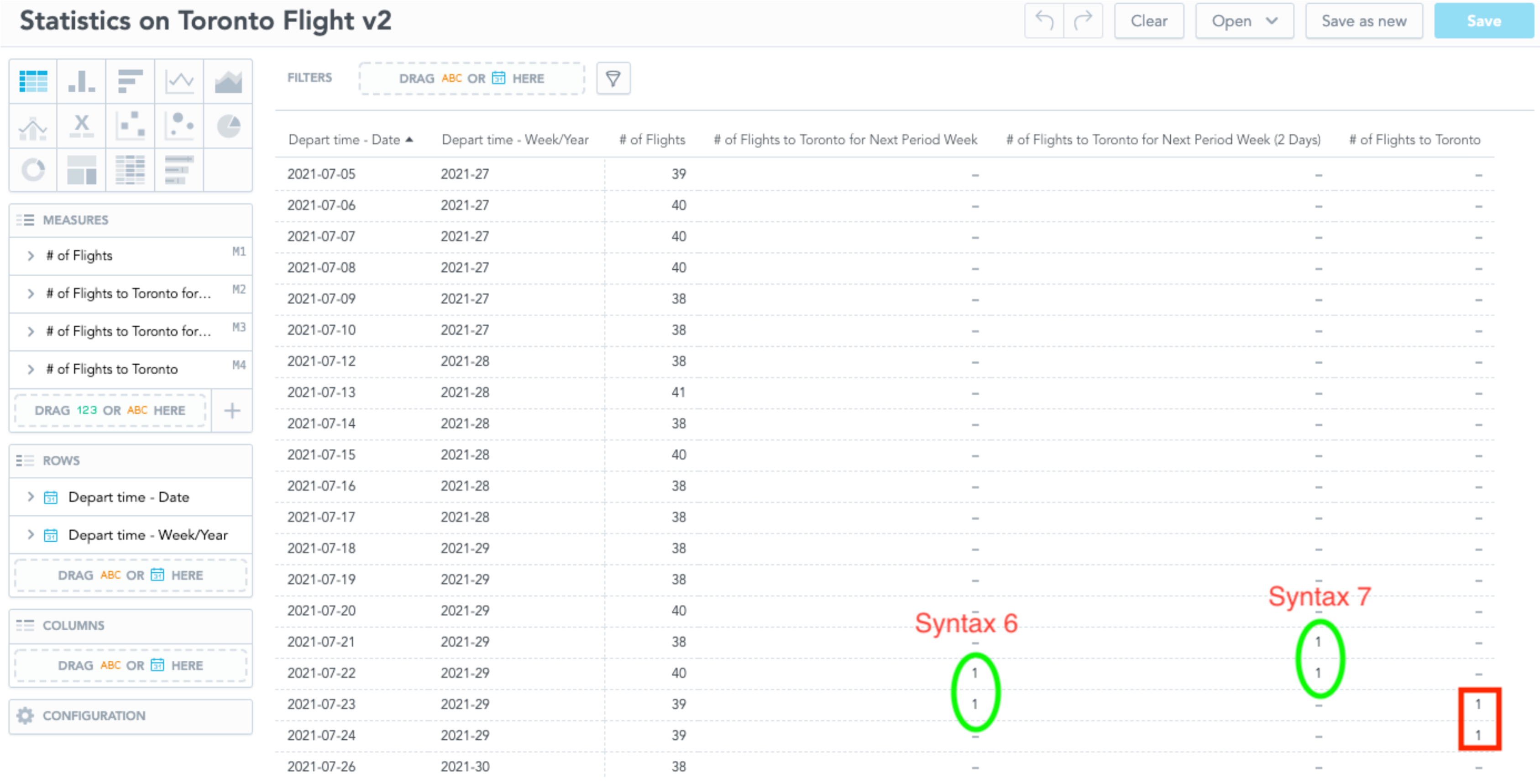Expand the Depart time - Date row item
The height and width of the screenshot is (784, 1540).
pos(31,497)
